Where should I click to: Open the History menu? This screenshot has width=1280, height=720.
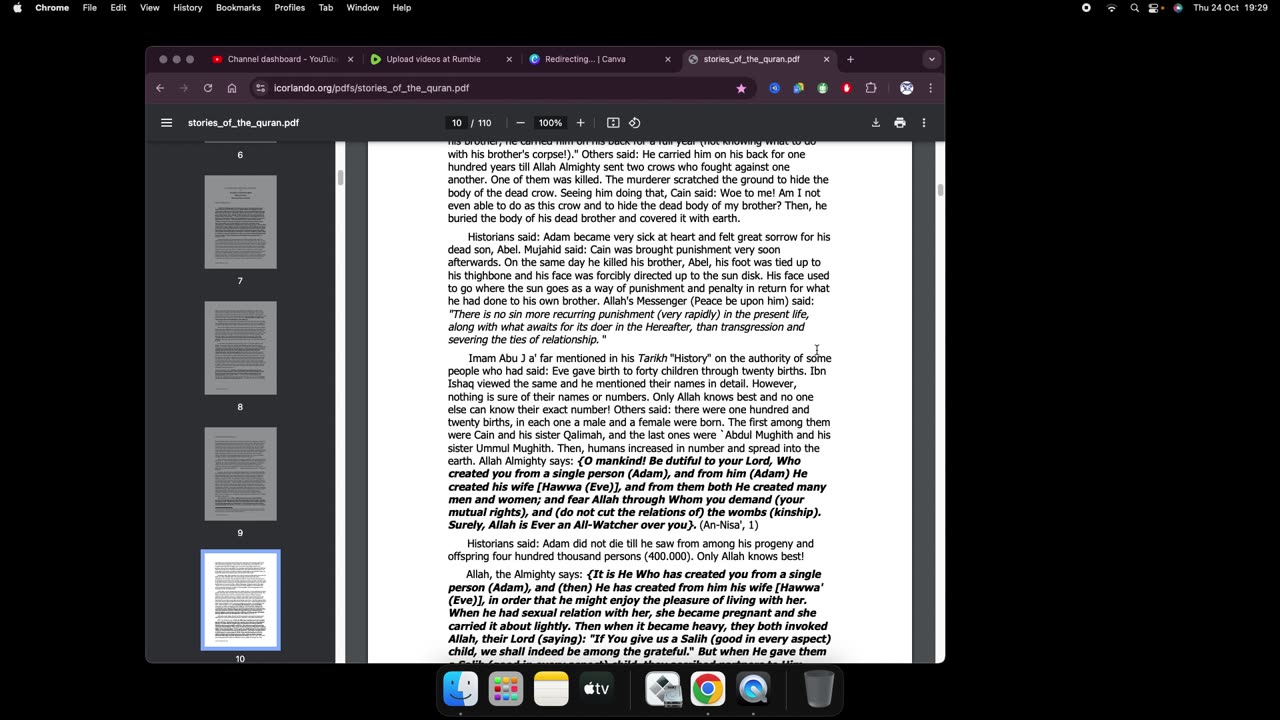[x=187, y=8]
